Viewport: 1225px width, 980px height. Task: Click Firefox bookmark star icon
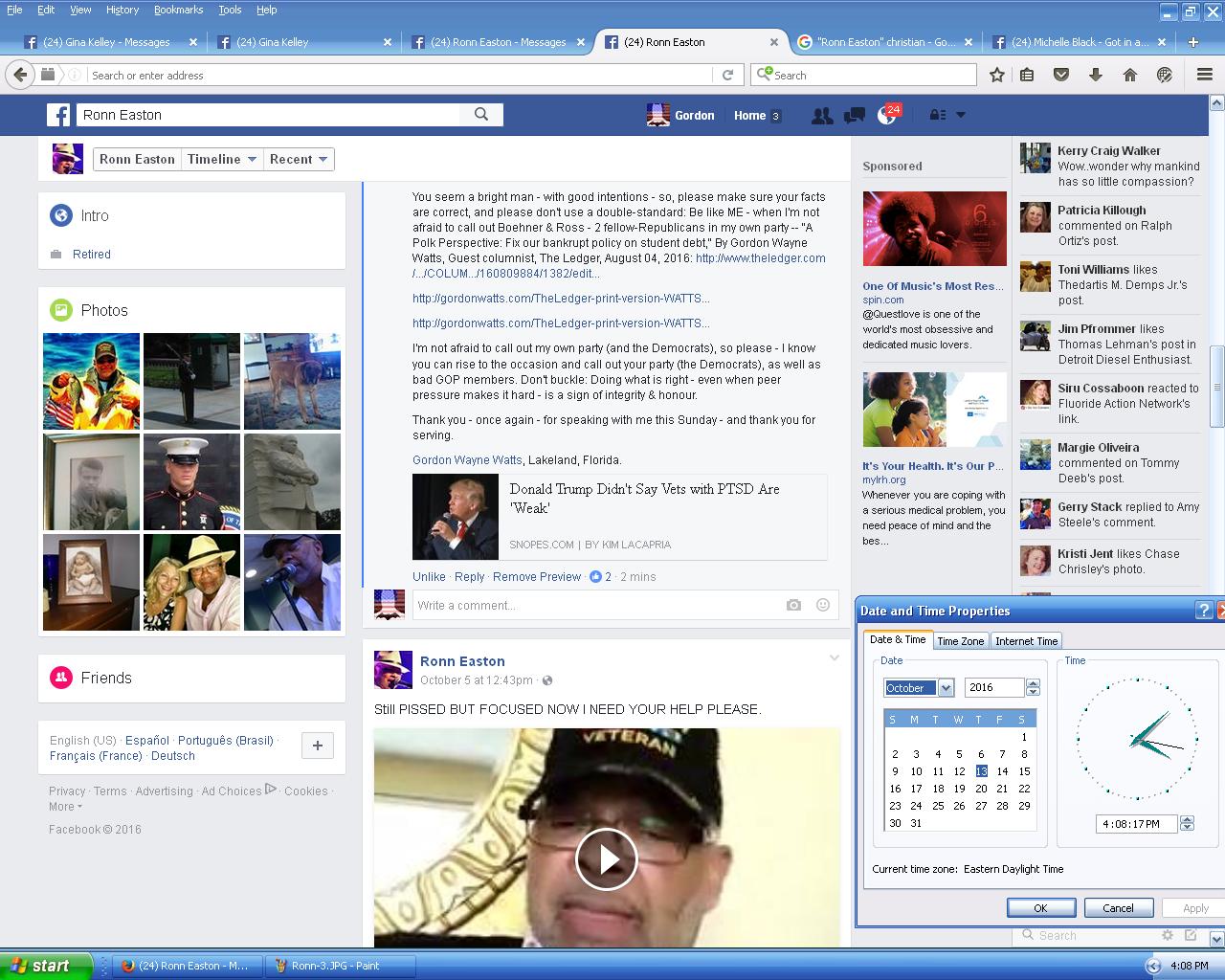coord(996,75)
